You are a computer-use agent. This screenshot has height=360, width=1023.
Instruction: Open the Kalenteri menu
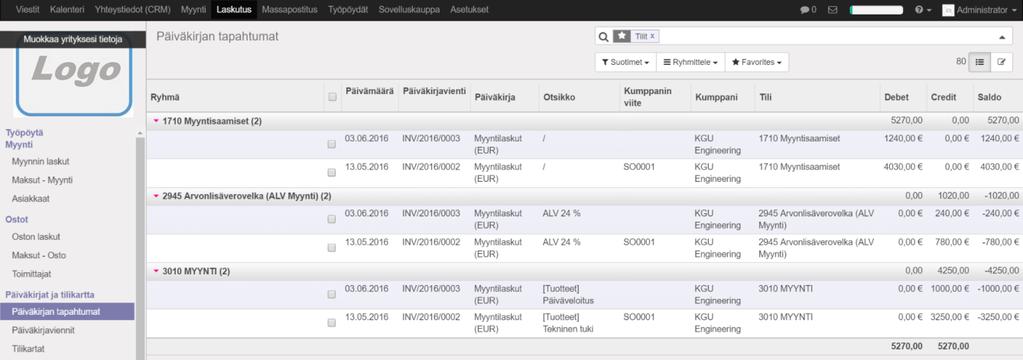[67, 10]
